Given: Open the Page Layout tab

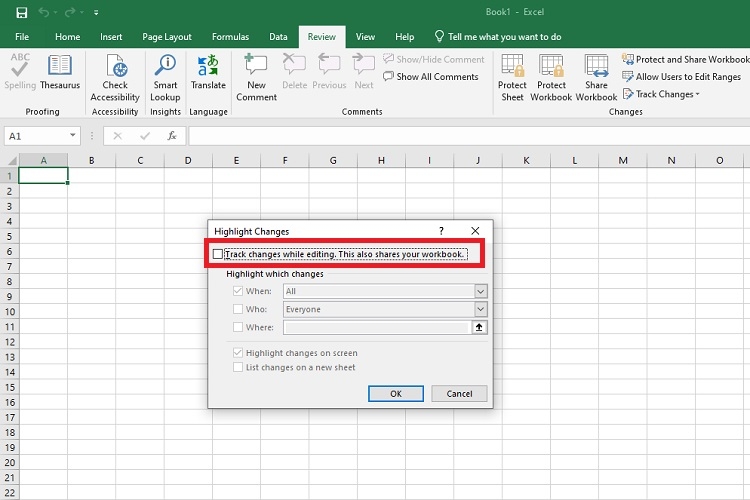Looking at the screenshot, I should pos(167,37).
